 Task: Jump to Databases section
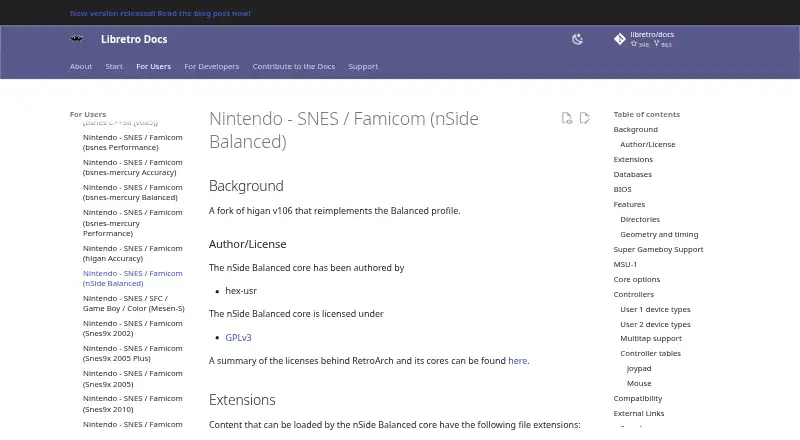pos(633,175)
